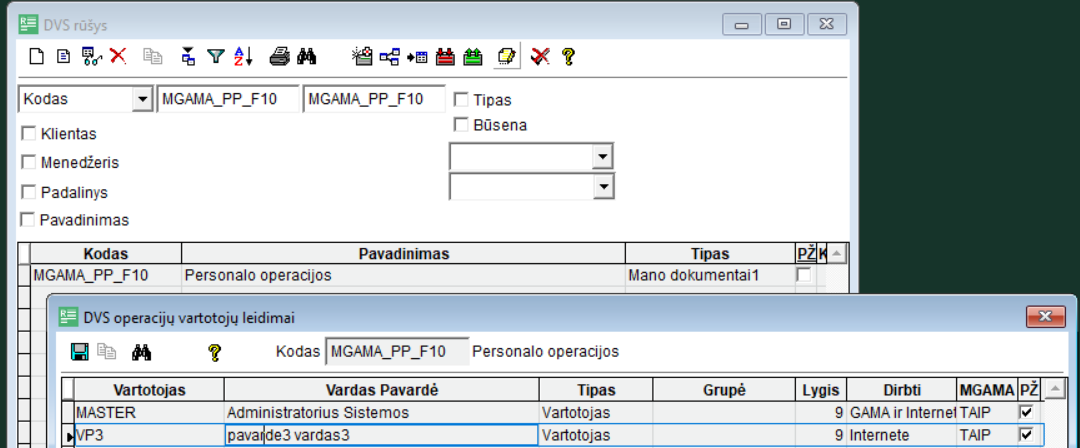The image size is (1080, 448).
Task: Open the blue hierarchy tree icon
Action: 390,57
